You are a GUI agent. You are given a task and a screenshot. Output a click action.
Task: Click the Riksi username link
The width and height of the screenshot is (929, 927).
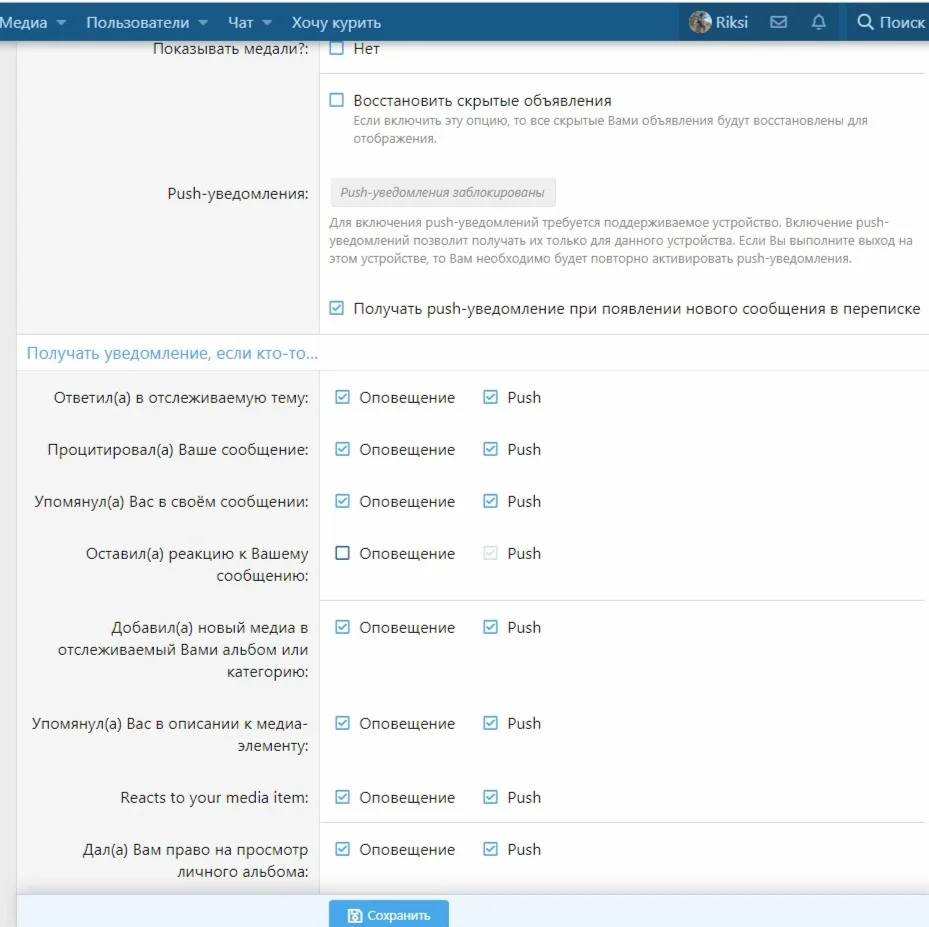click(x=732, y=22)
